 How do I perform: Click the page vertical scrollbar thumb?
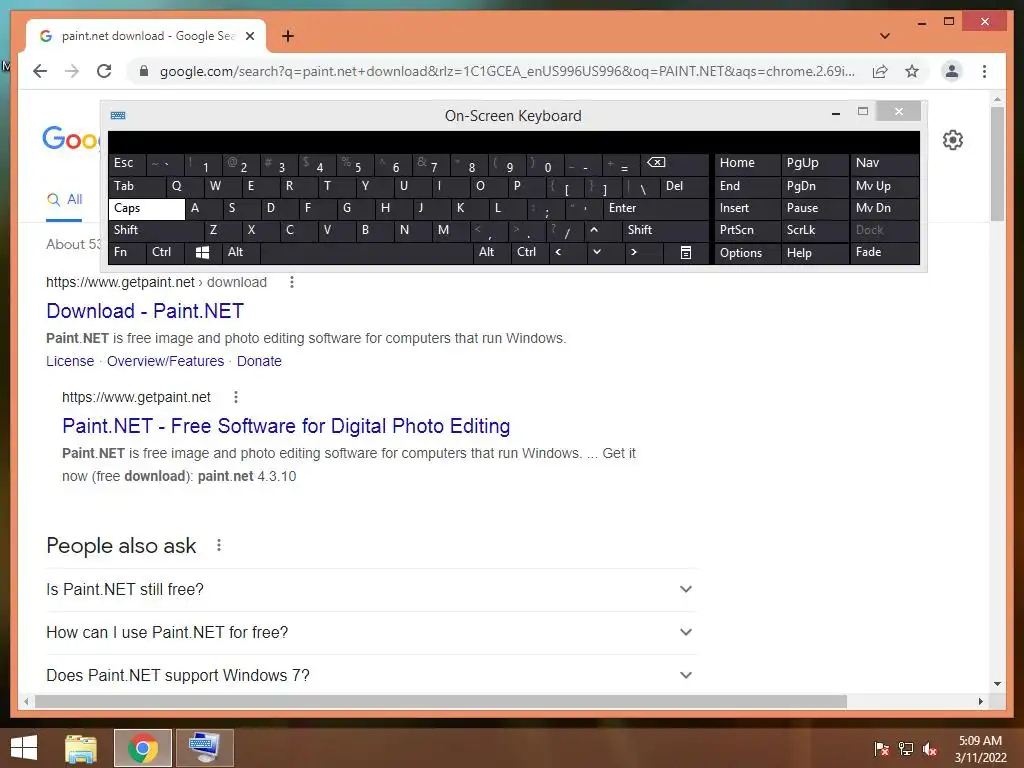997,163
